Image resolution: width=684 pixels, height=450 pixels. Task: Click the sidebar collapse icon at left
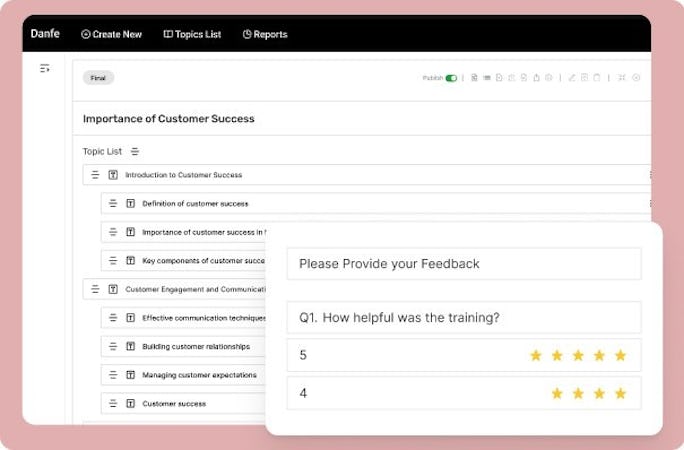45,68
